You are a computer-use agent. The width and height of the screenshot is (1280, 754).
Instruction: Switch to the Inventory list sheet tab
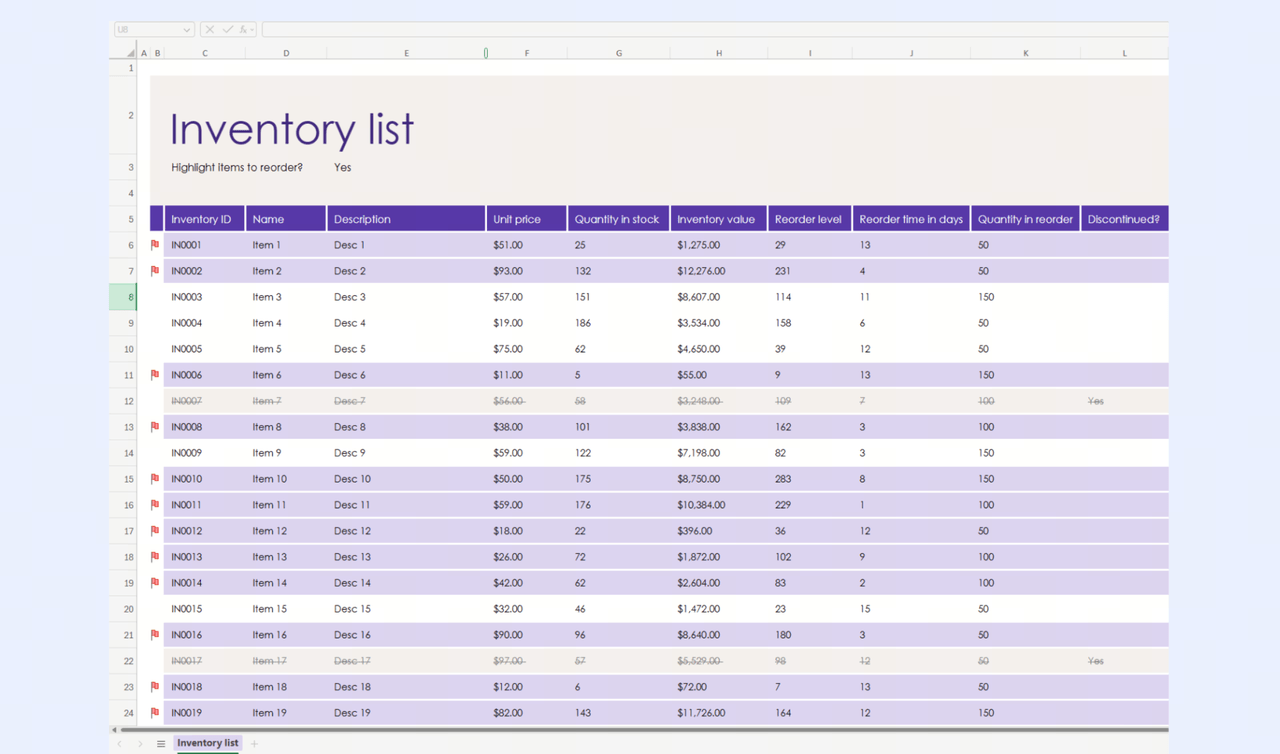tap(208, 743)
